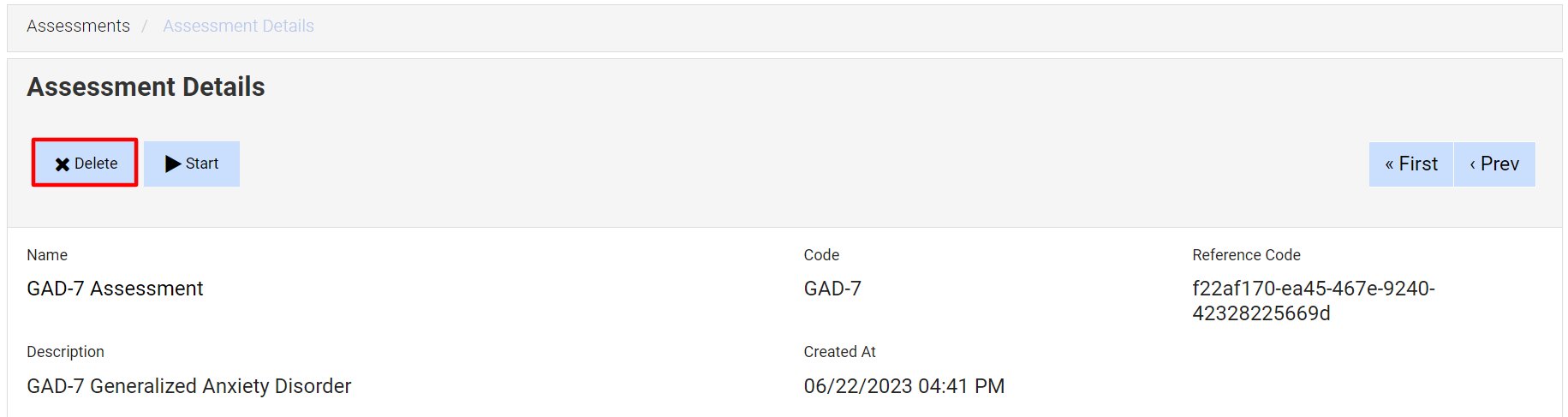
Task: Click the Description field label
Action: (65, 352)
